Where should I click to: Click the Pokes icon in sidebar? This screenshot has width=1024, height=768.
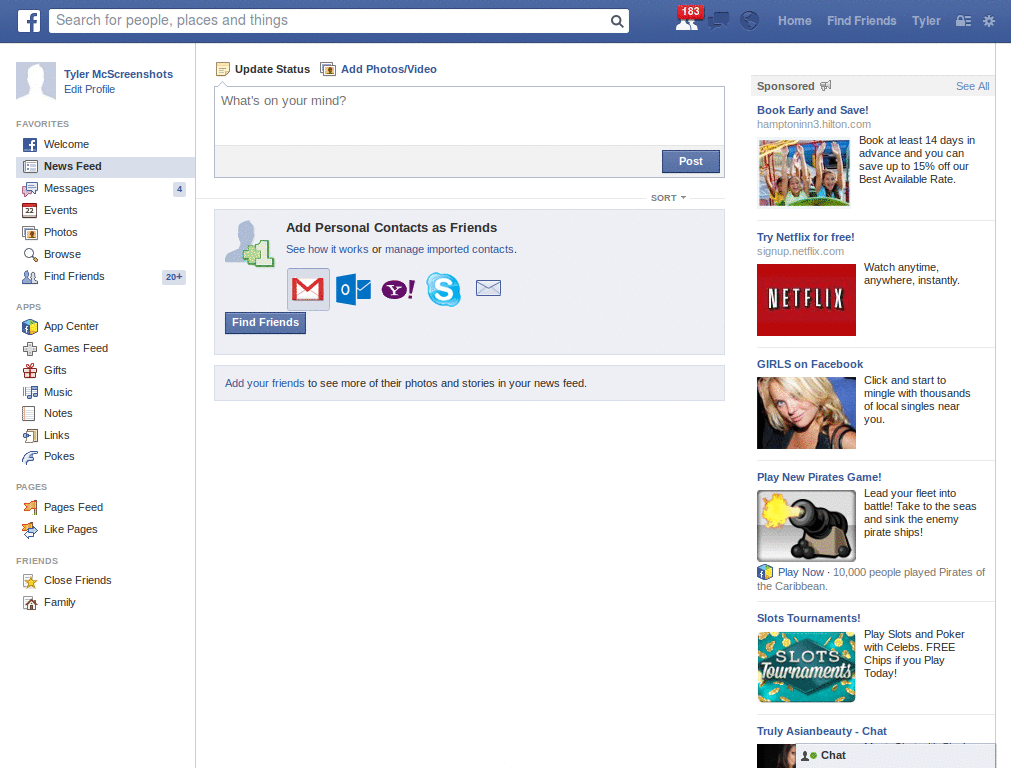[x=30, y=456]
